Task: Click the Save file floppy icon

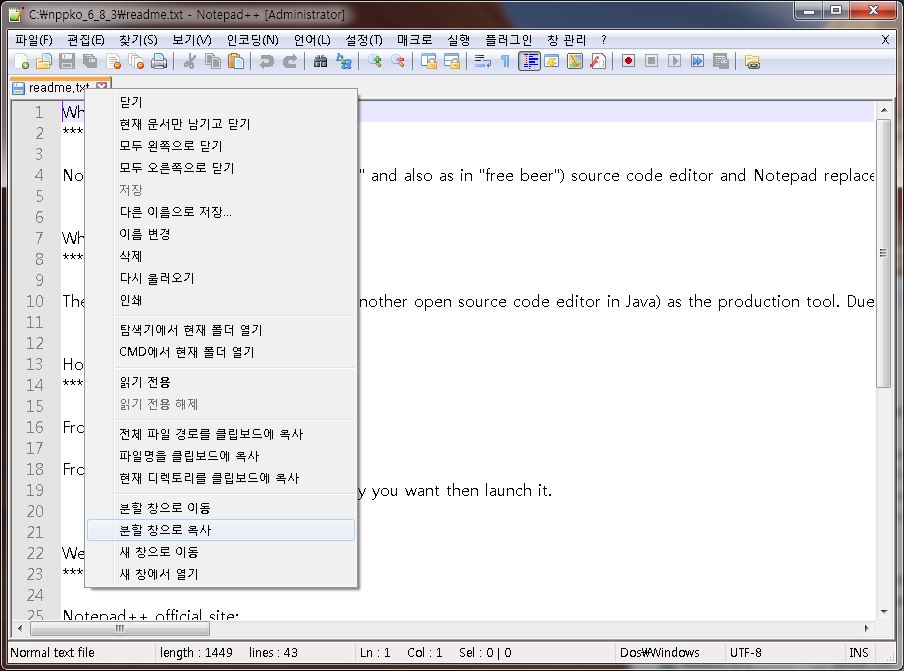Action: point(67,61)
